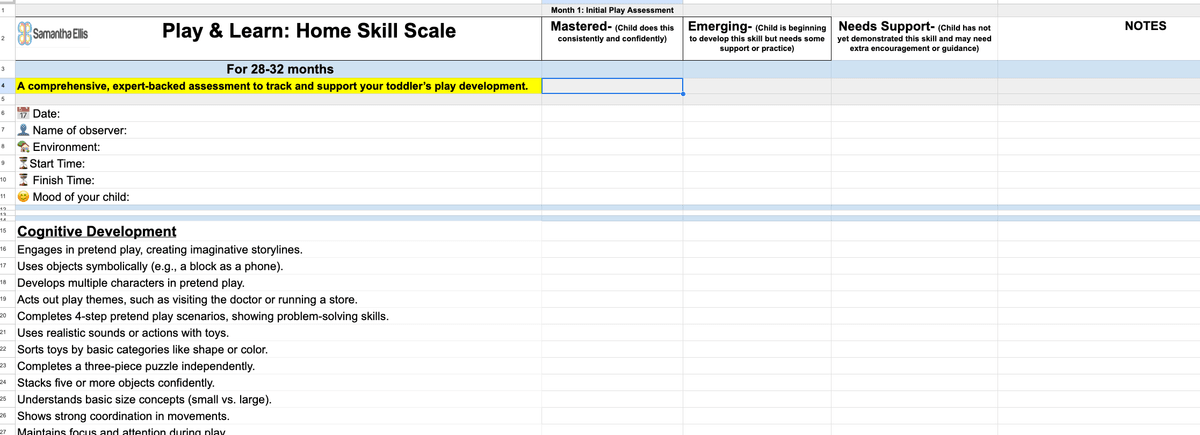Click the hourglass icon beside Finish Time
1200x435 pixels.
click(24, 180)
